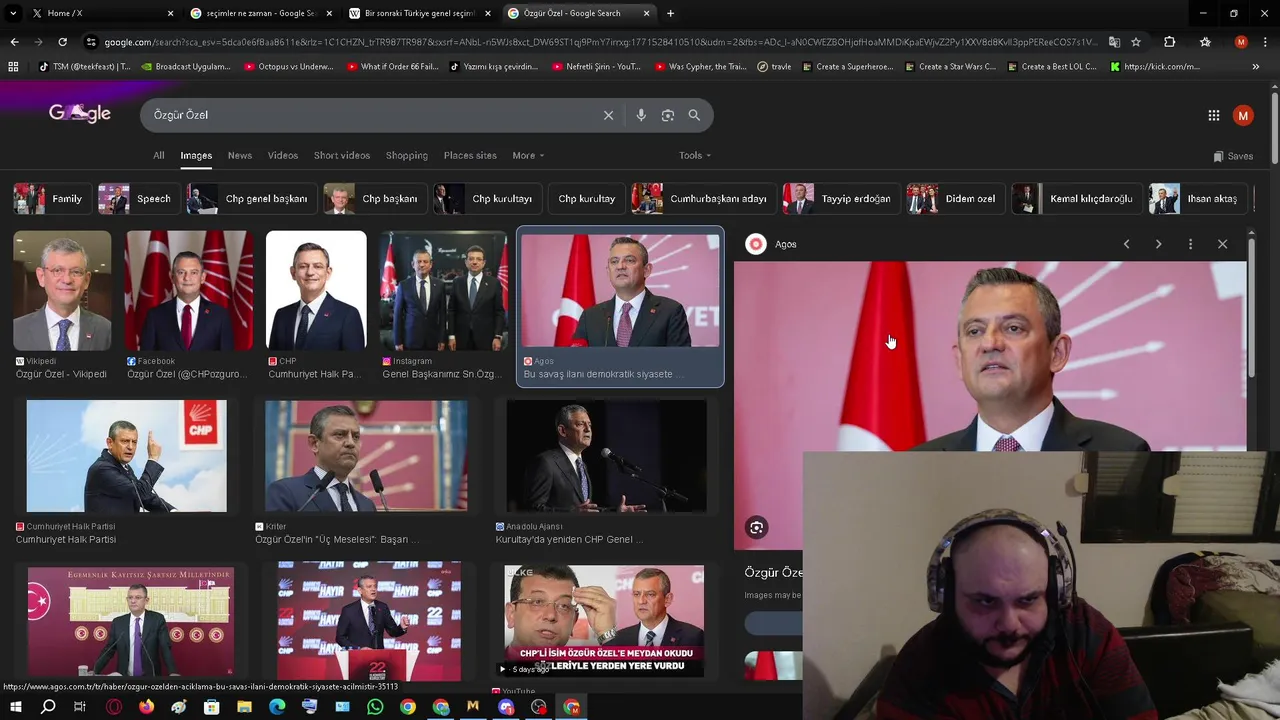The image size is (1280, 720).
Task: Switch to the Bir sonraki Türkiye genel seçimi tab
Action: coord(419,13)
